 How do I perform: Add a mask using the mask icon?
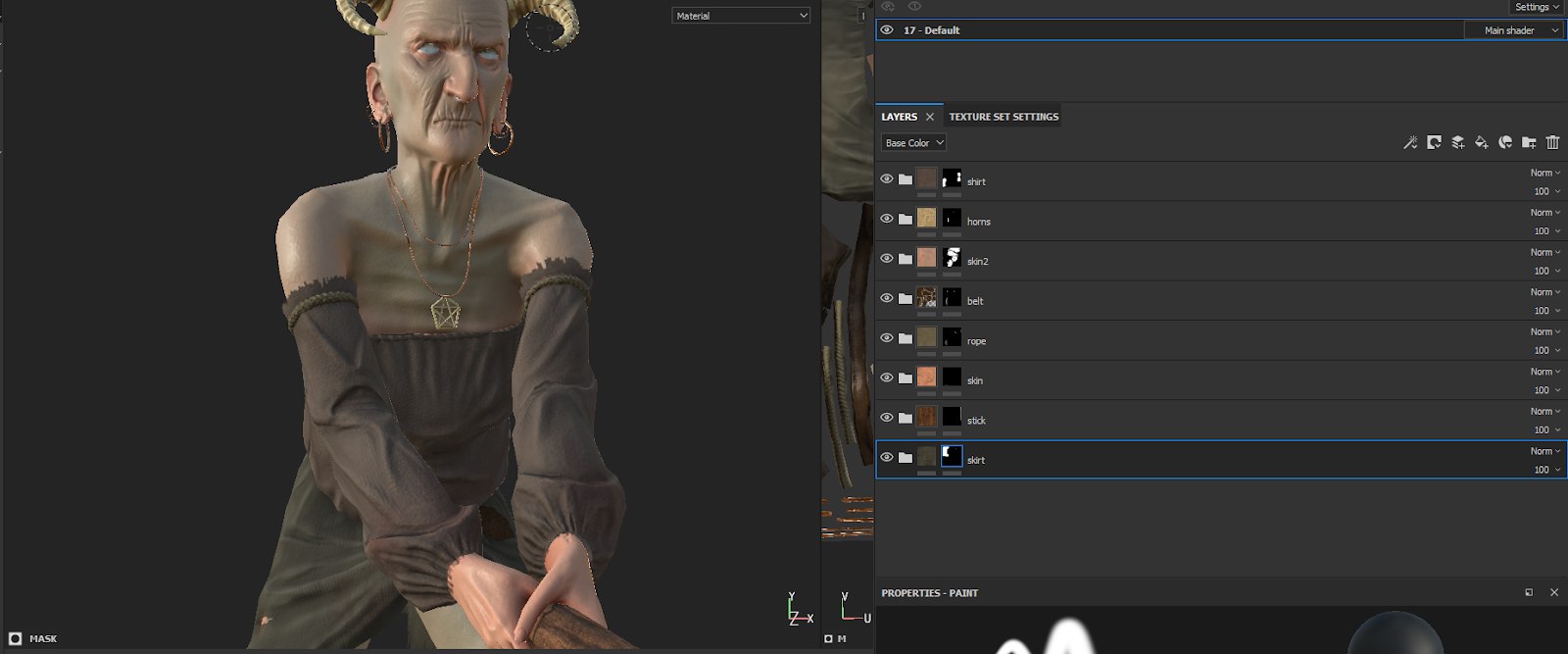[x=1434, y=143]
